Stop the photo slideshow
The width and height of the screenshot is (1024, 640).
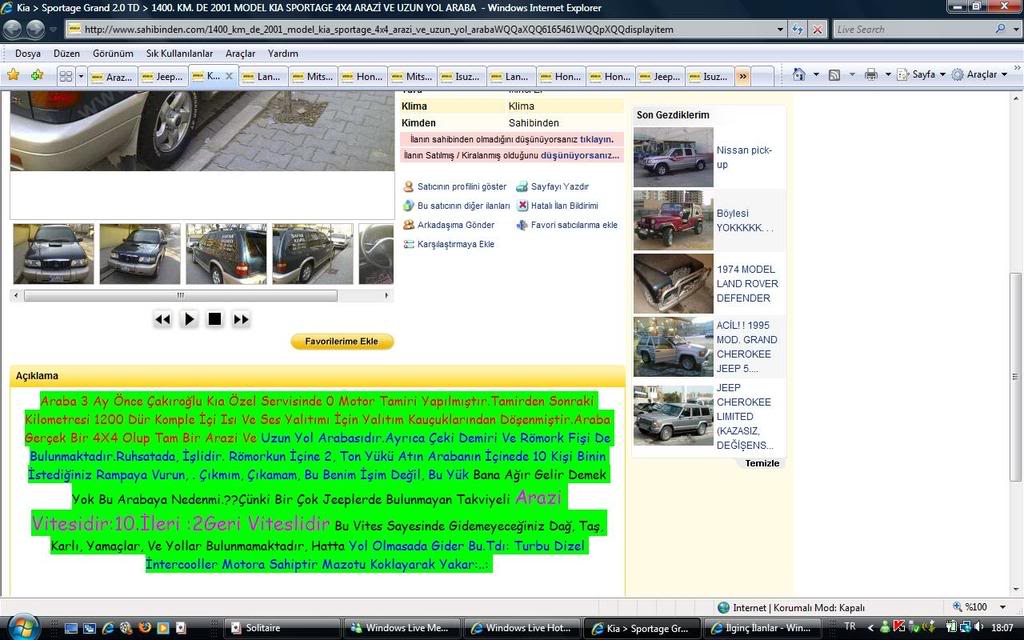pos(214,319)
